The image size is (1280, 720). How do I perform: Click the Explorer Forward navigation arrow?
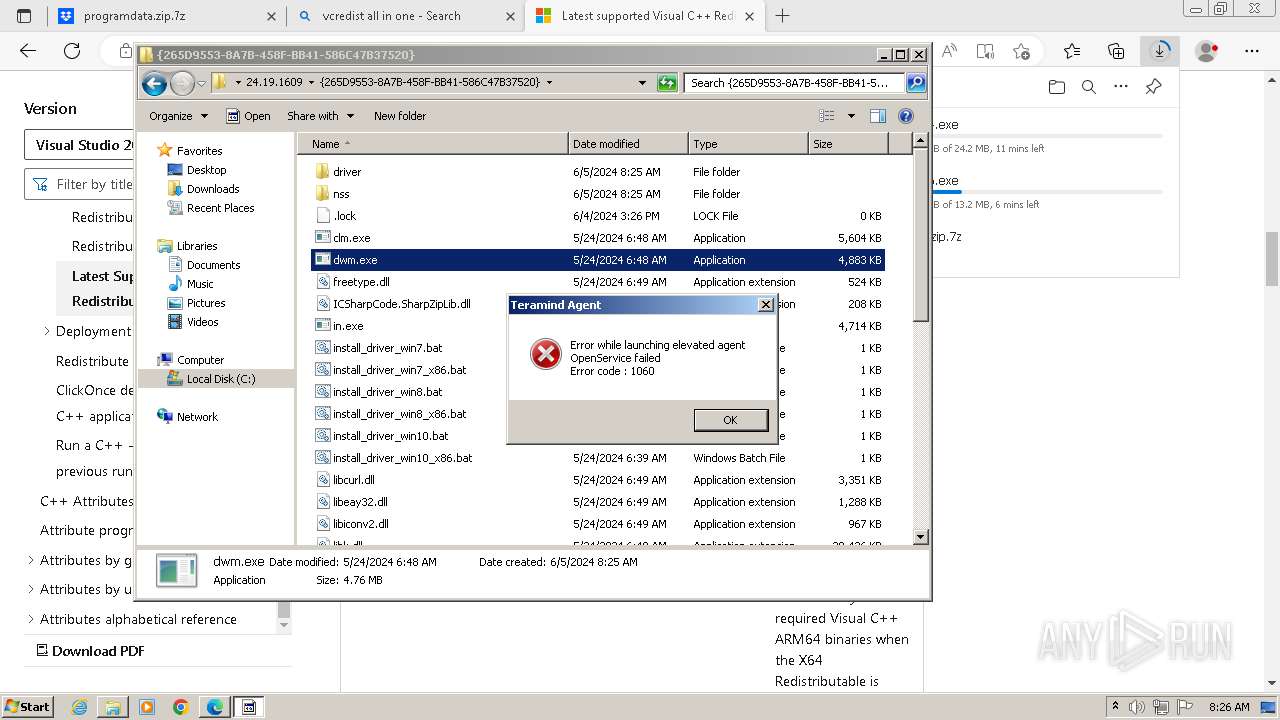coord(182,83)
